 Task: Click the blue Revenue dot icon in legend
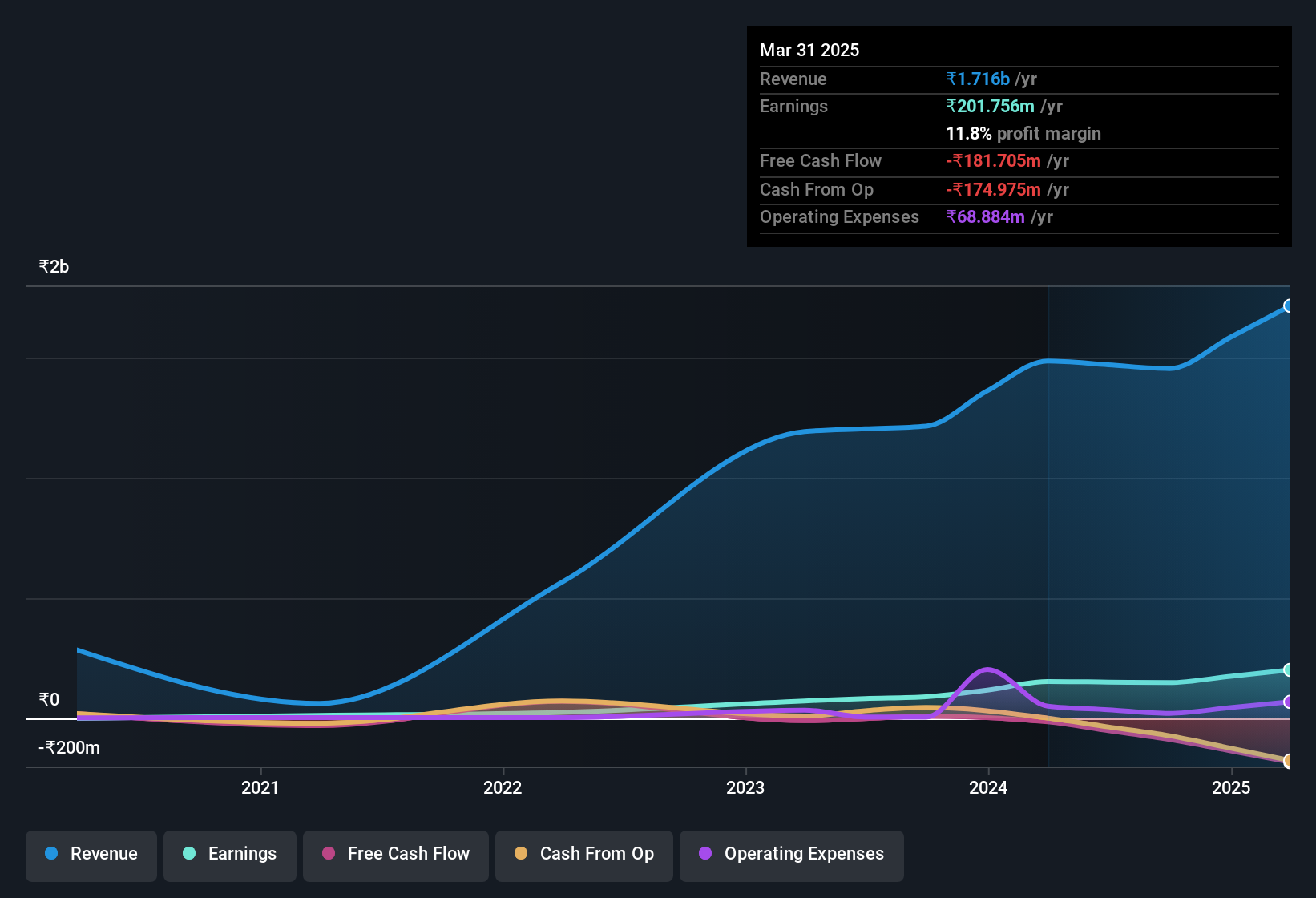[50, 854]
